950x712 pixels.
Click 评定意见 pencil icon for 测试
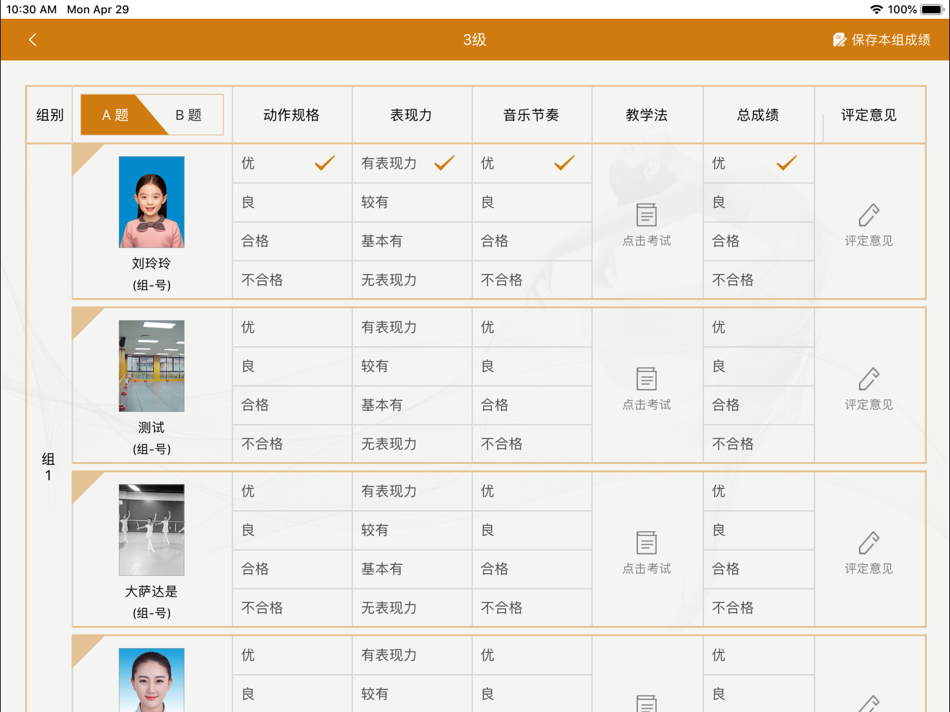click(869, 379)
